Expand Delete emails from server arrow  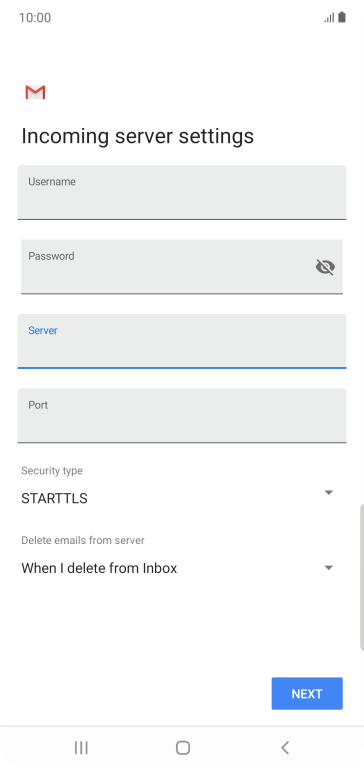coord(329,568)
